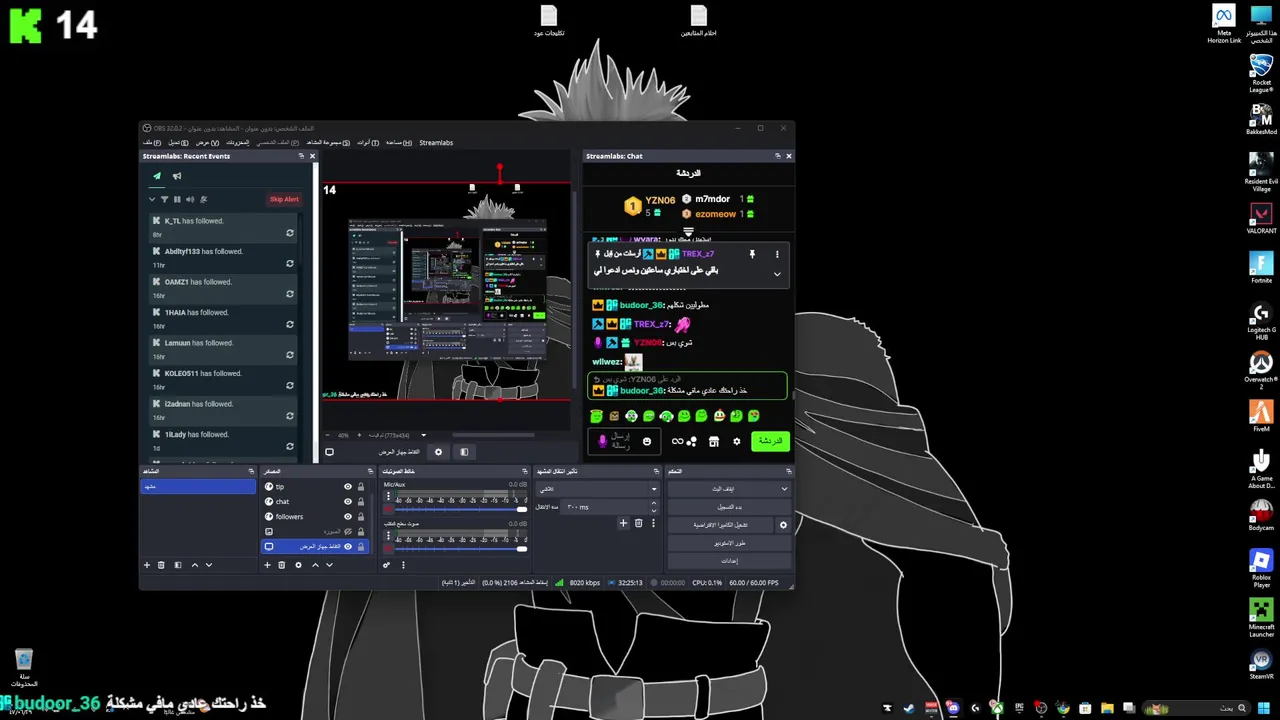Open the Recent Events send (paper plane) tab

pos(157,176)
